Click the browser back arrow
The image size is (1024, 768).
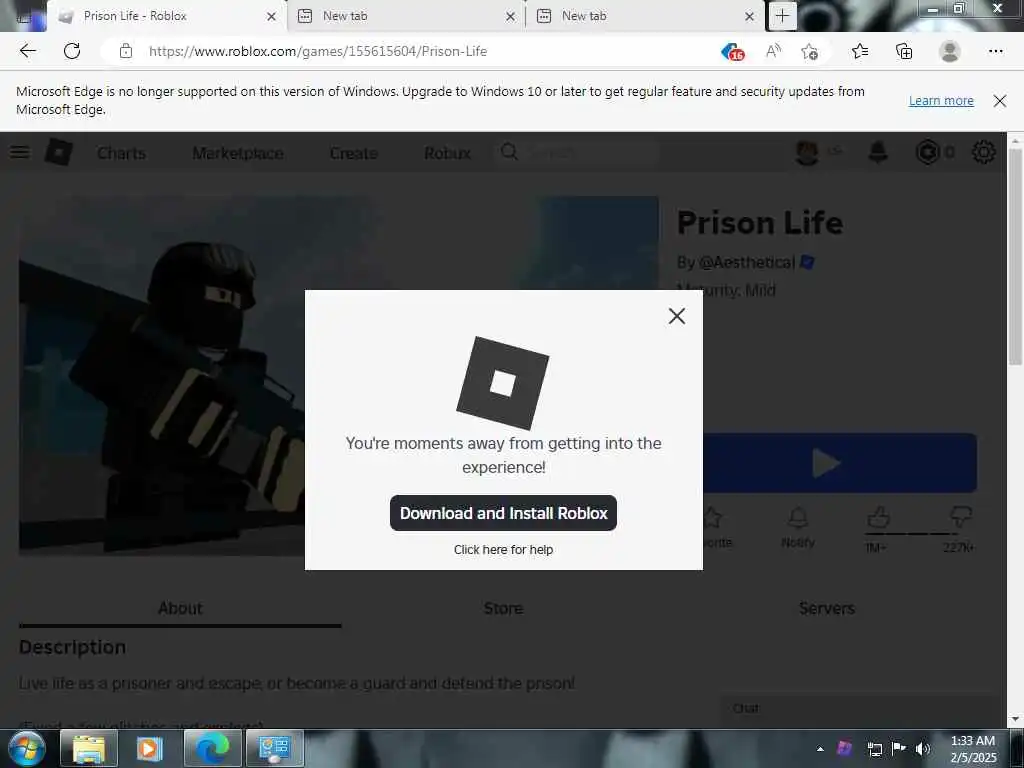pyautogui.click(x=27, y=51)
